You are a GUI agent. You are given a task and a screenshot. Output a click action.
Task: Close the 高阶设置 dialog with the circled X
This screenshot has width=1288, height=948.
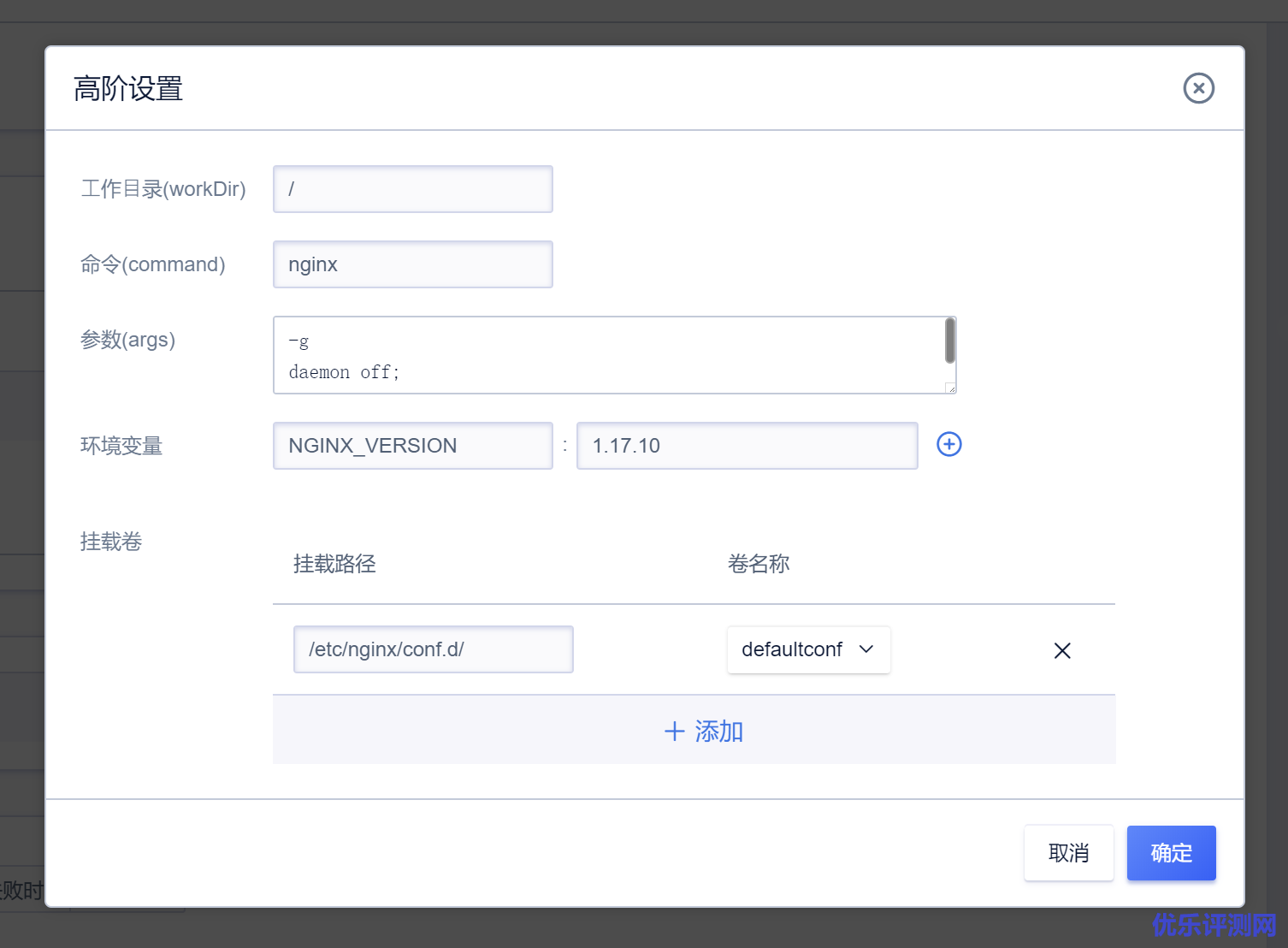click(1198, 88)
